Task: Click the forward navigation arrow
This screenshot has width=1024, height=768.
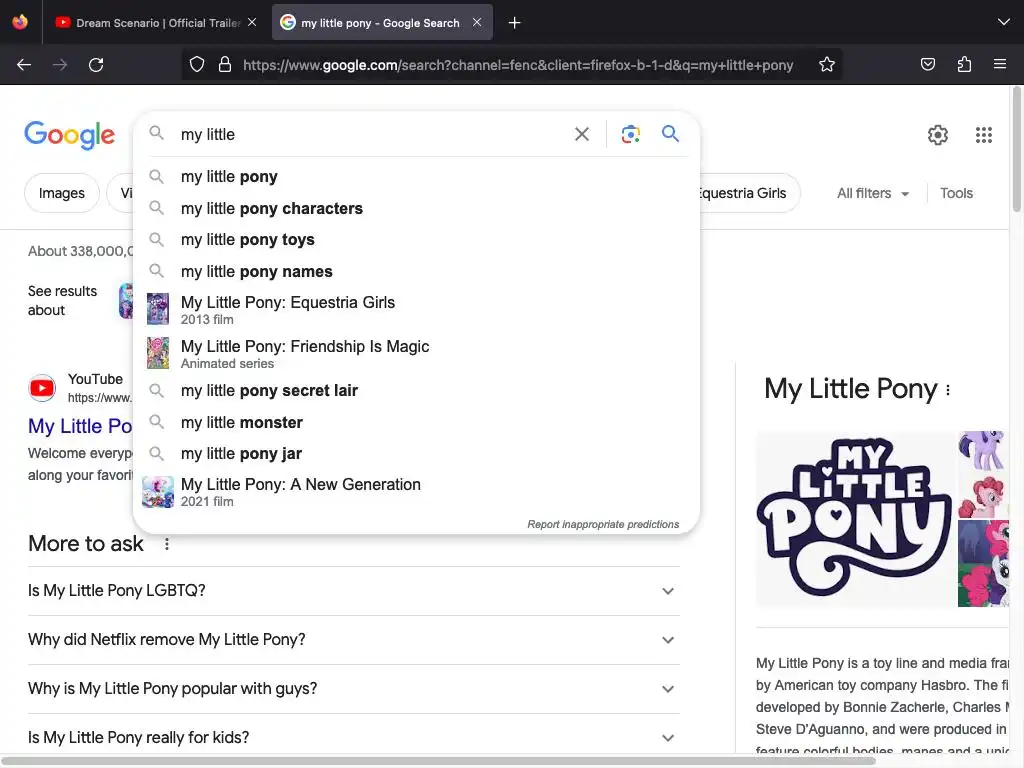Action: coord(60,65)
